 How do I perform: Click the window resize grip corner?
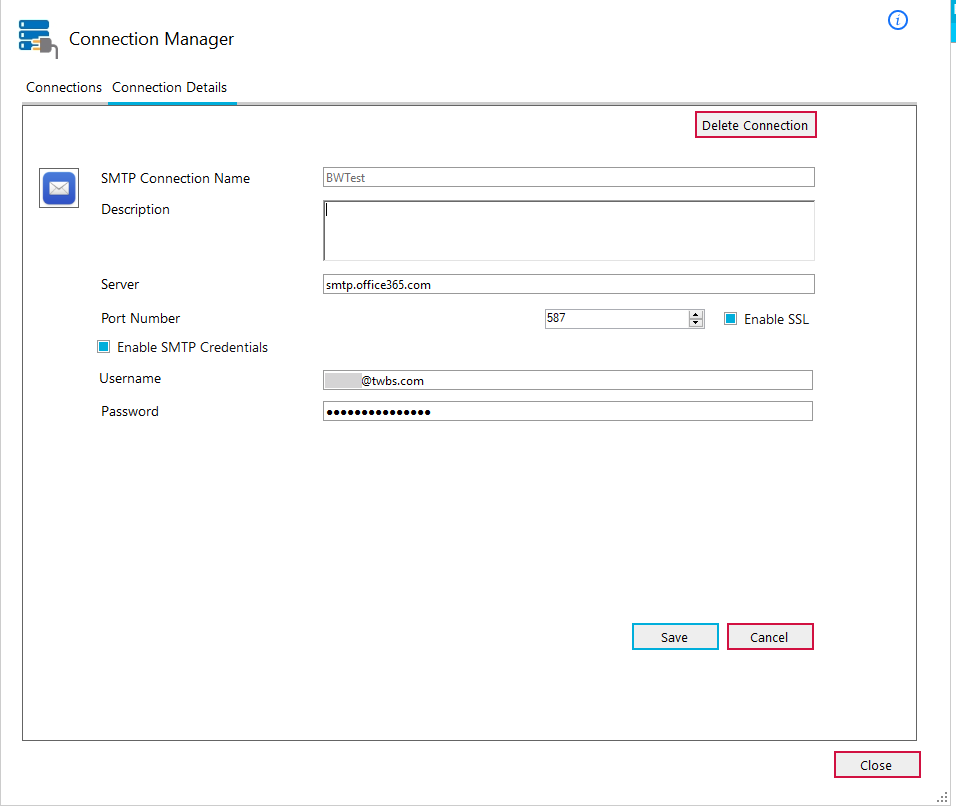click(942, 796)
